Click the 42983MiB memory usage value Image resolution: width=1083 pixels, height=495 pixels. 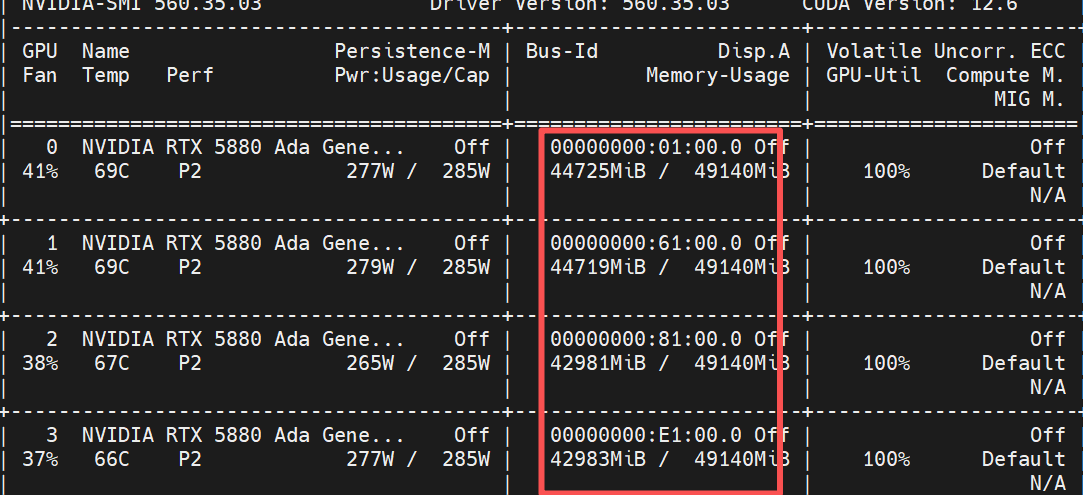tap(598, 458)
